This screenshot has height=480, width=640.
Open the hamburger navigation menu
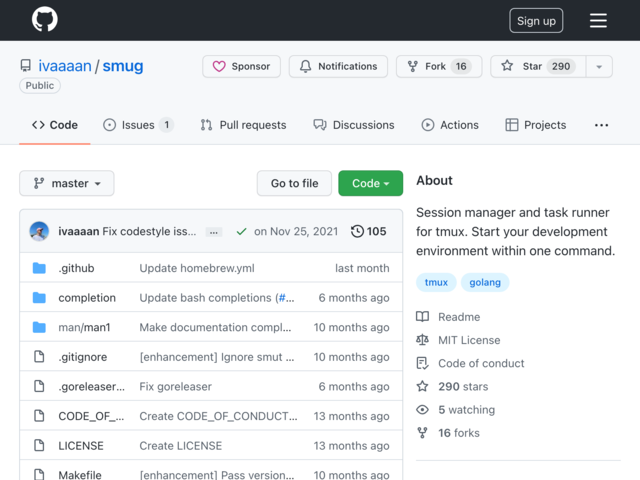pos(598,20)
